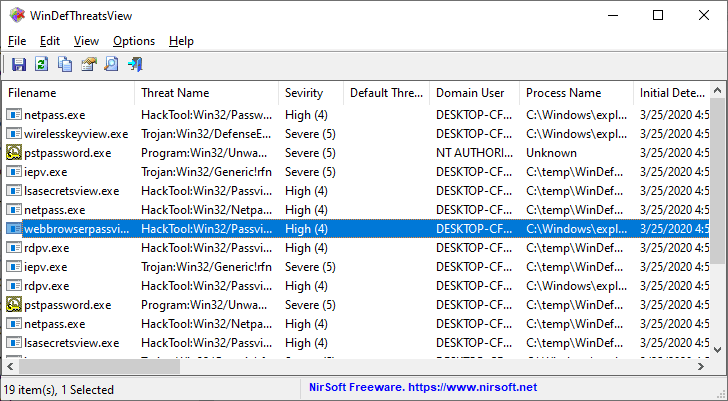Open Properties via the toolbar icon
The image size is (728, 401).
click(88, 65)
